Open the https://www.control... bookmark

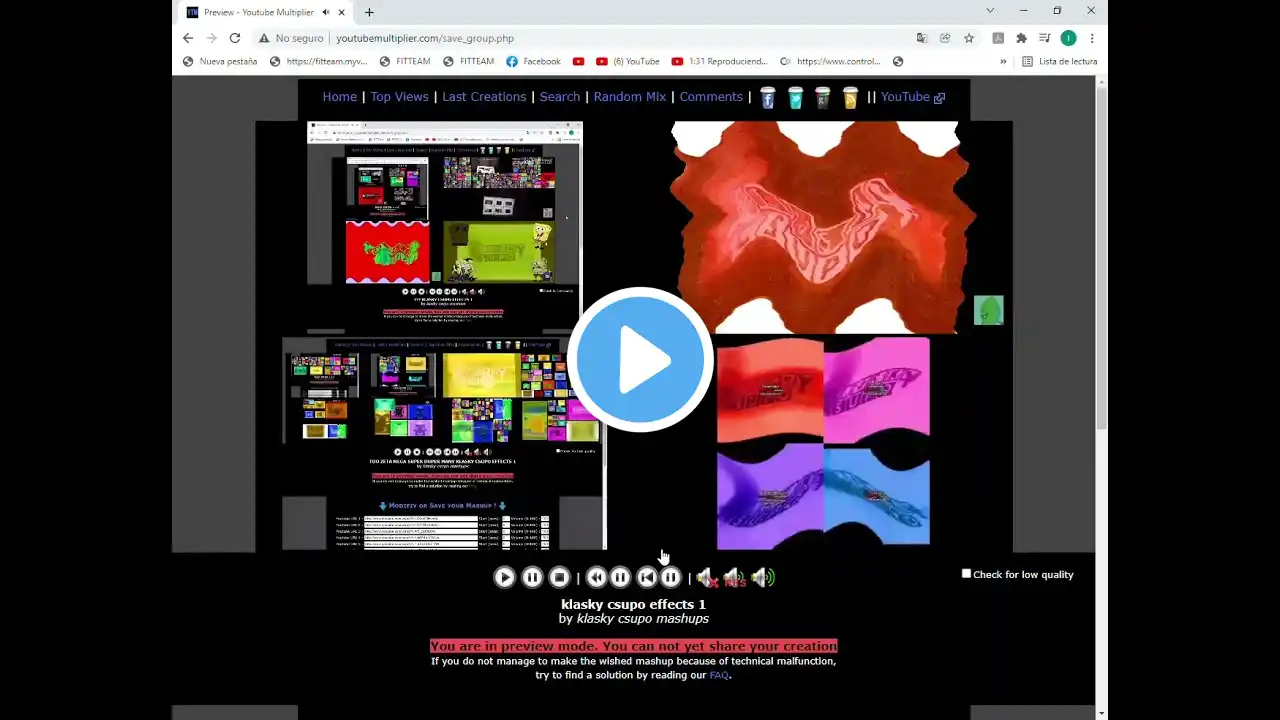coord(830,61)
